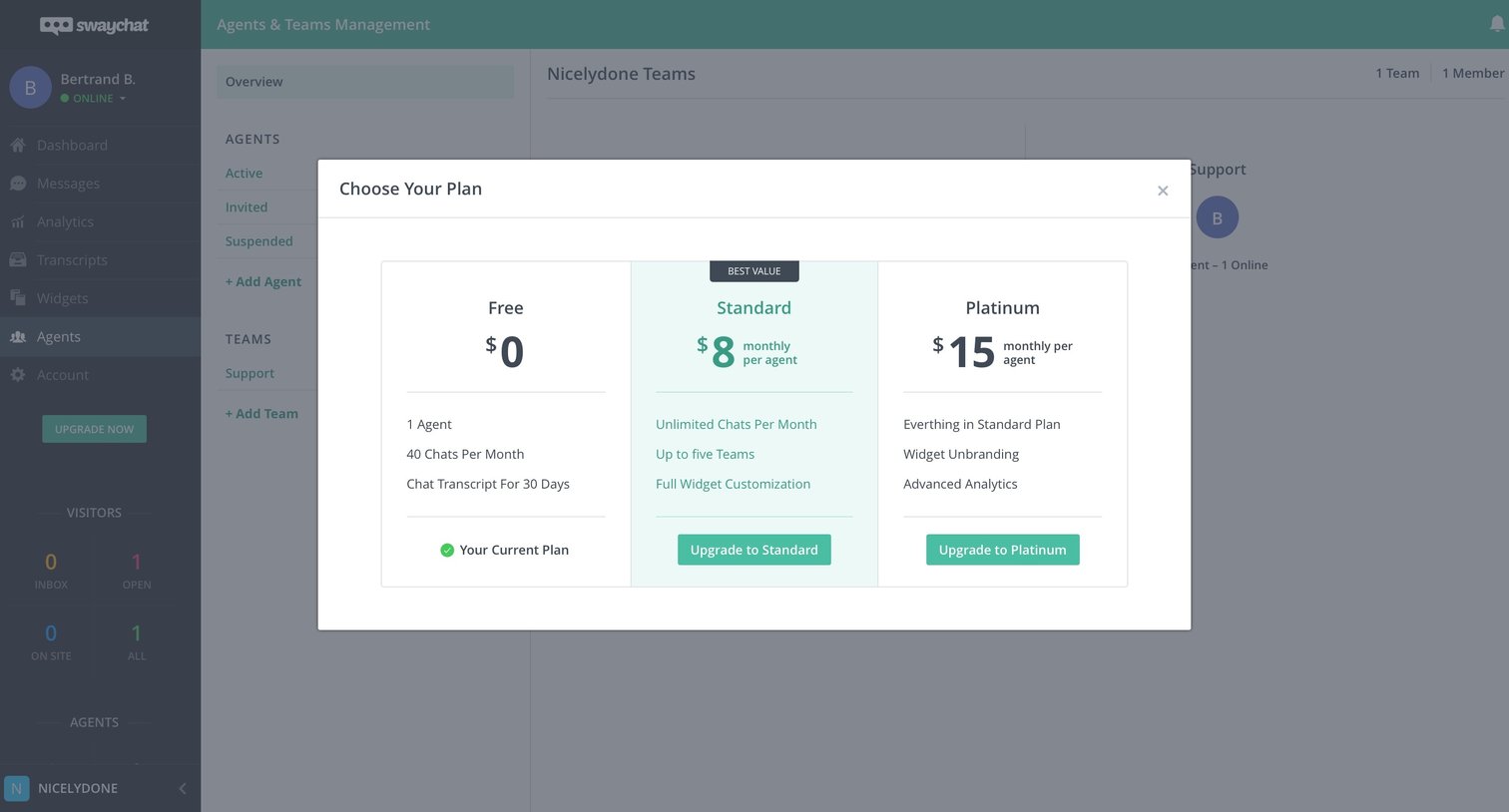Click the Dashboard home icon
Image resolution: width=1509 pixels, height=812 pixels.
[x=18, y=145]
